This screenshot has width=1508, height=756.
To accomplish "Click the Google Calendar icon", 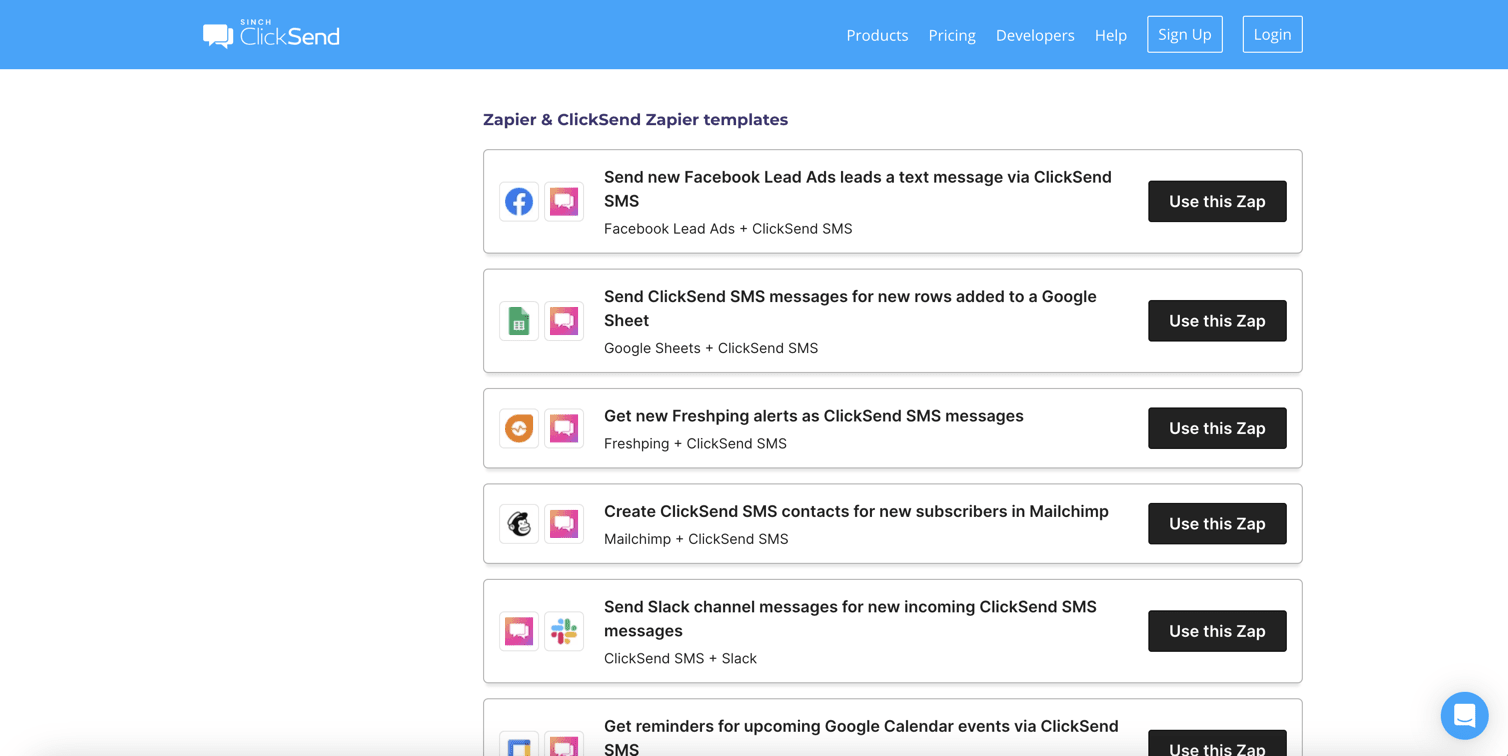I will click(519, 744).
